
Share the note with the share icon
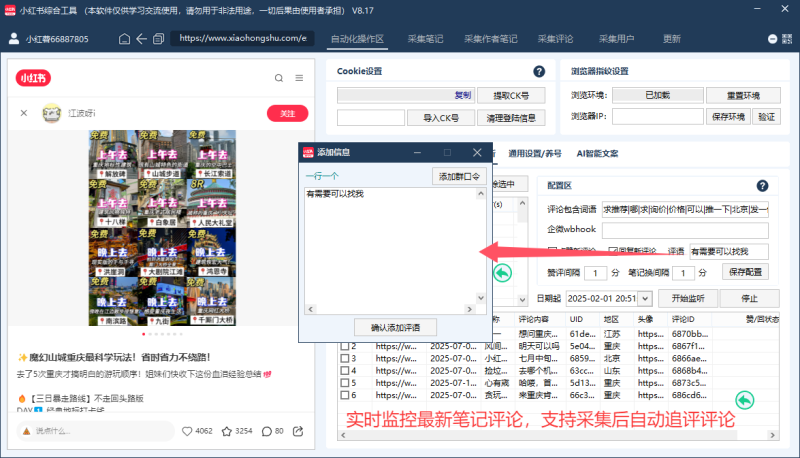pyautogui.click(x=298, y=431)
